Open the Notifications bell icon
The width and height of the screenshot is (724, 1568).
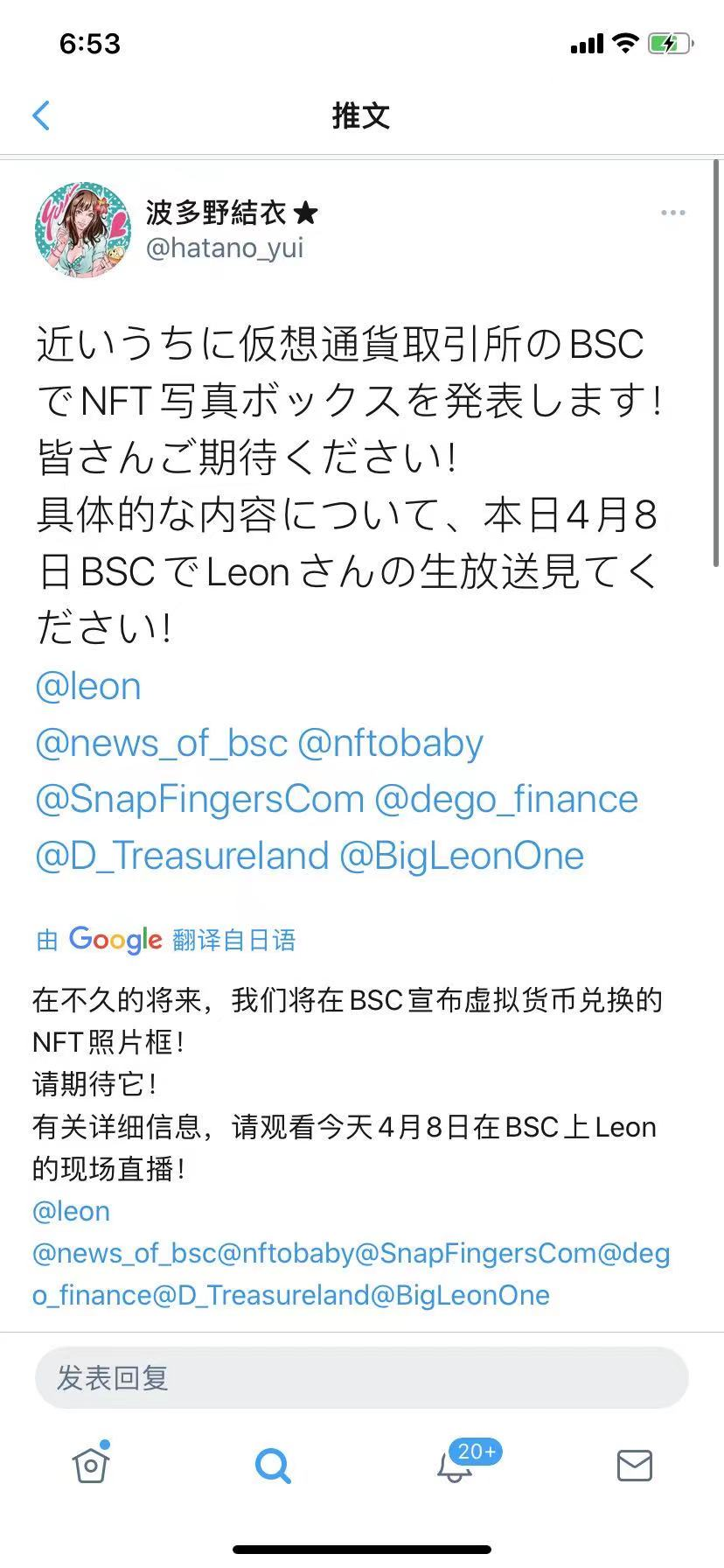click(x=455, y=1465)
